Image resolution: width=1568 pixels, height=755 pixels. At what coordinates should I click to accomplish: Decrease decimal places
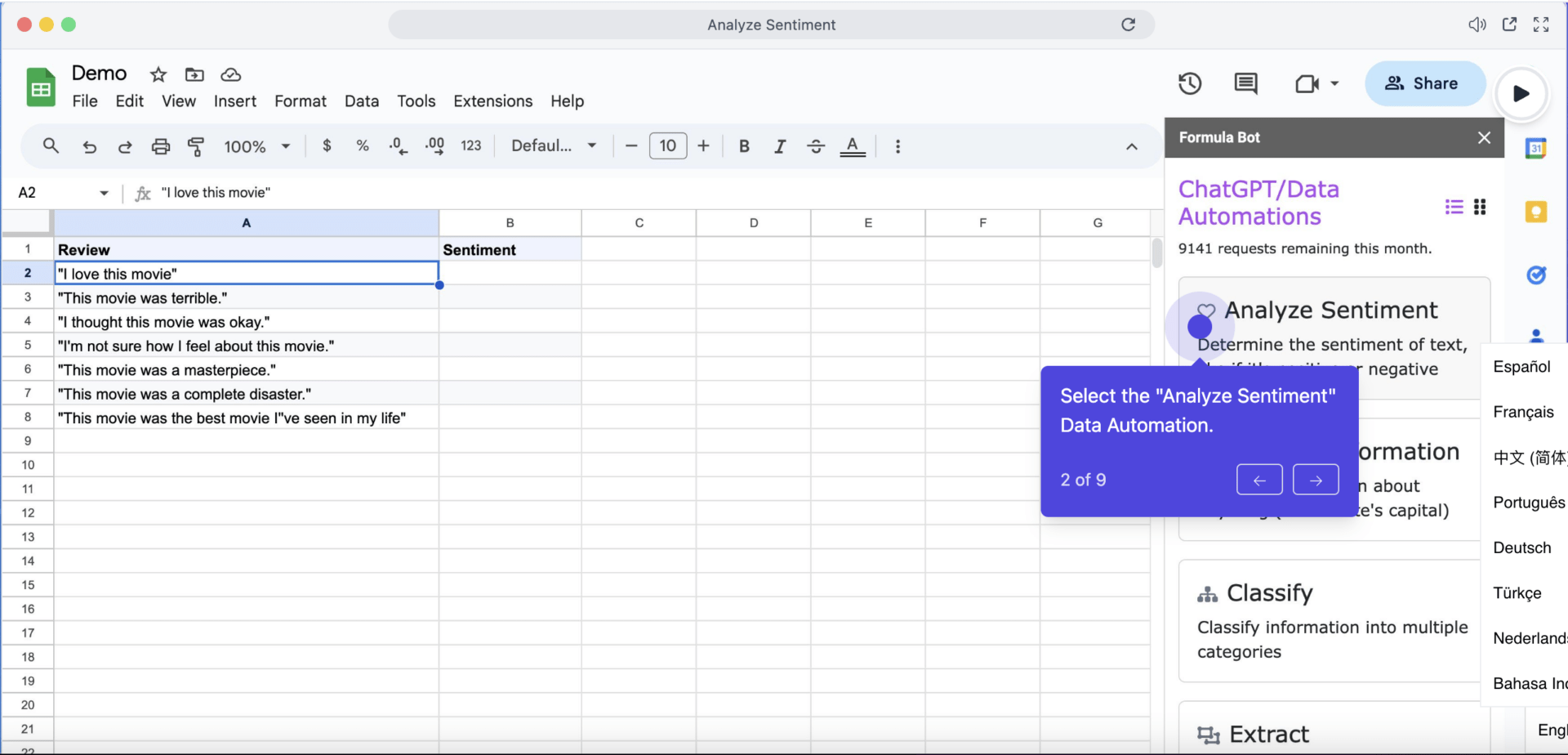click(398, 145)
